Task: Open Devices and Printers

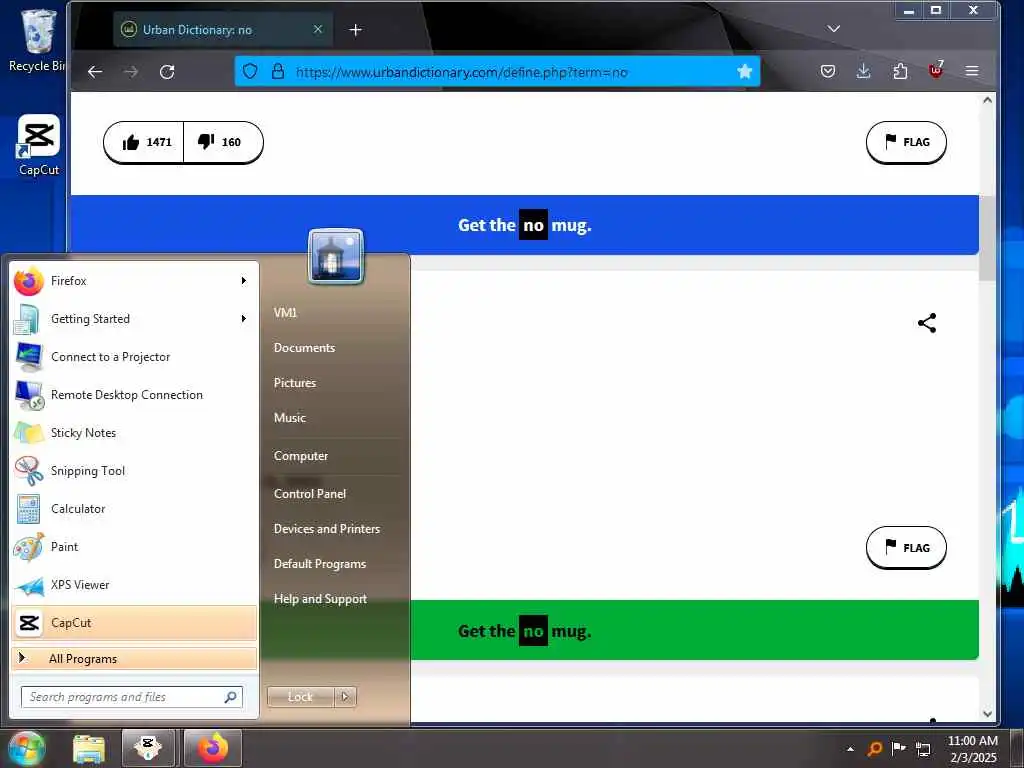Action: [327, 529]
